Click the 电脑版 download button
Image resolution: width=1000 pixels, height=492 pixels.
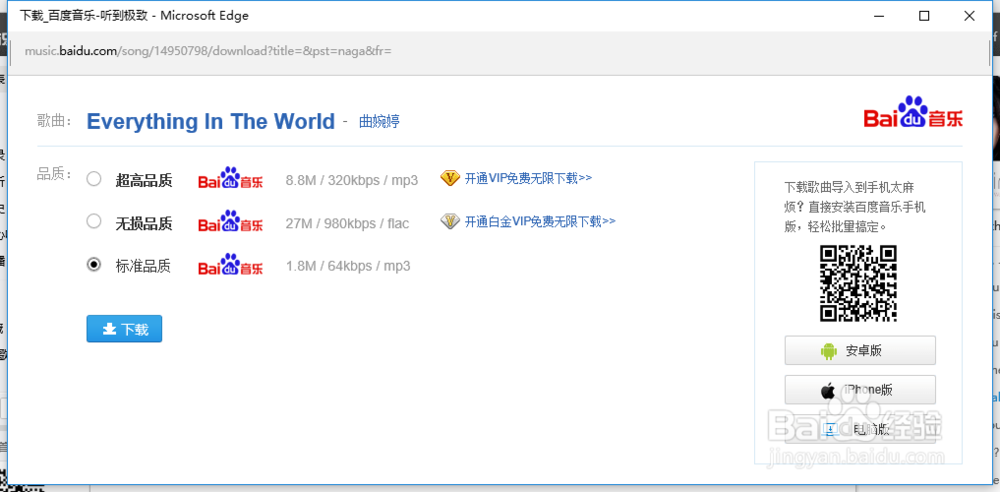[x=860, y=429]
